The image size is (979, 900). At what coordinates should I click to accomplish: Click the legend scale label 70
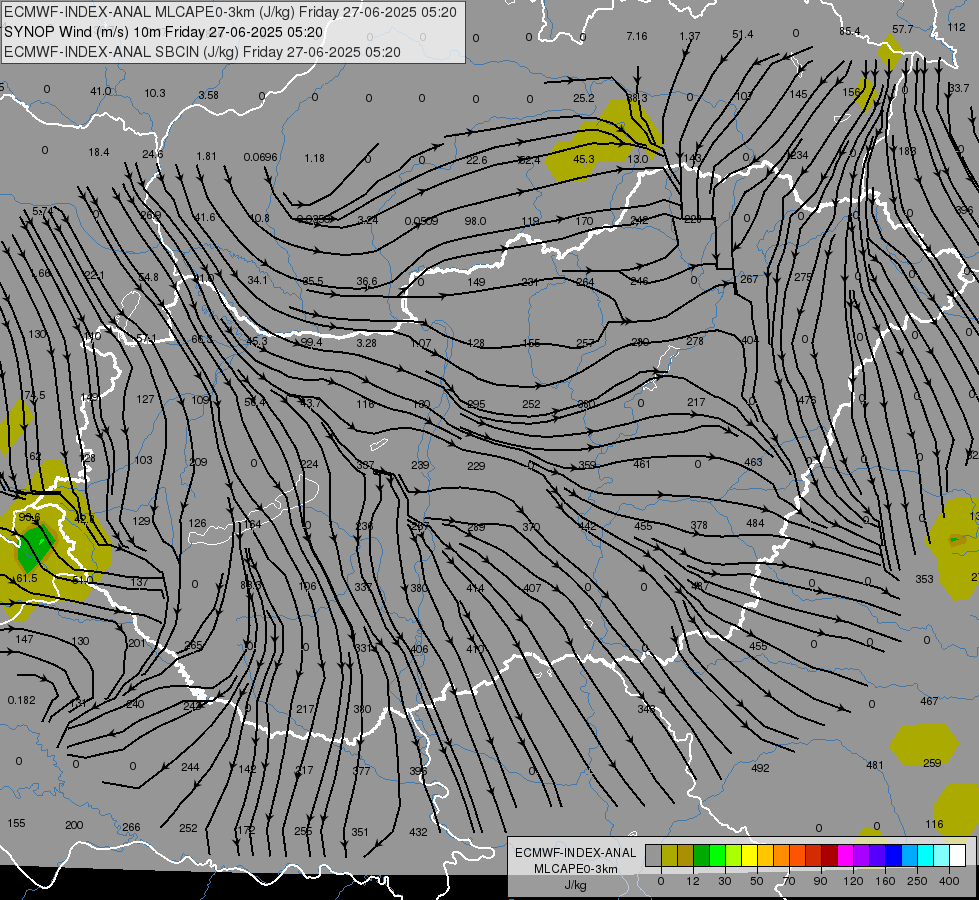pos(789,881)
